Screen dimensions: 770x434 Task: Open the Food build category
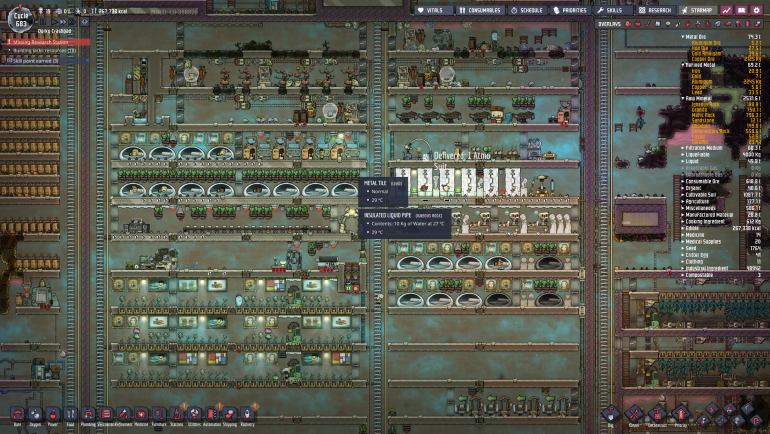pyautogui.click(x=70, y=415)
